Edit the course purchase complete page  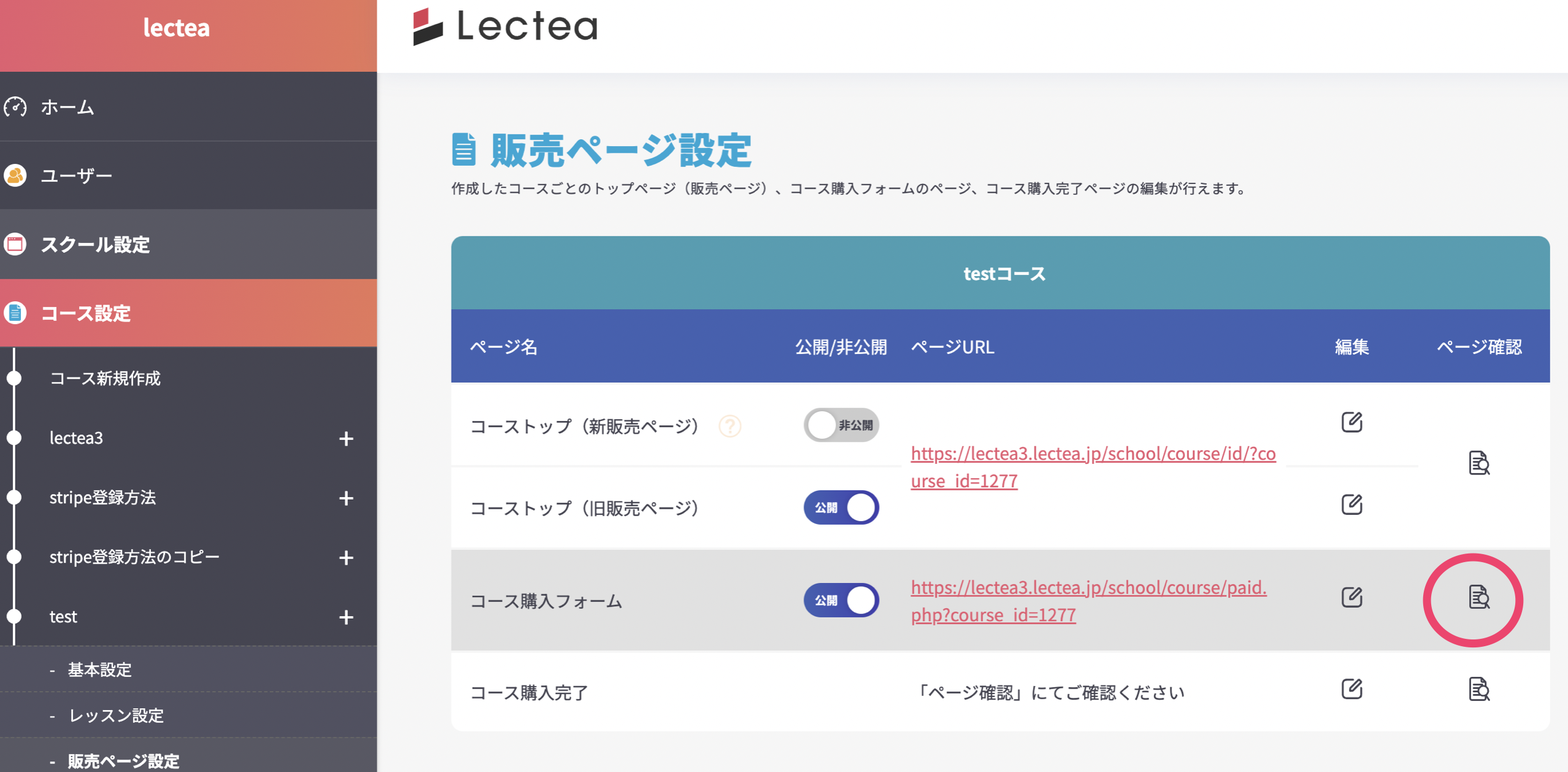[x=1351, y=689]
